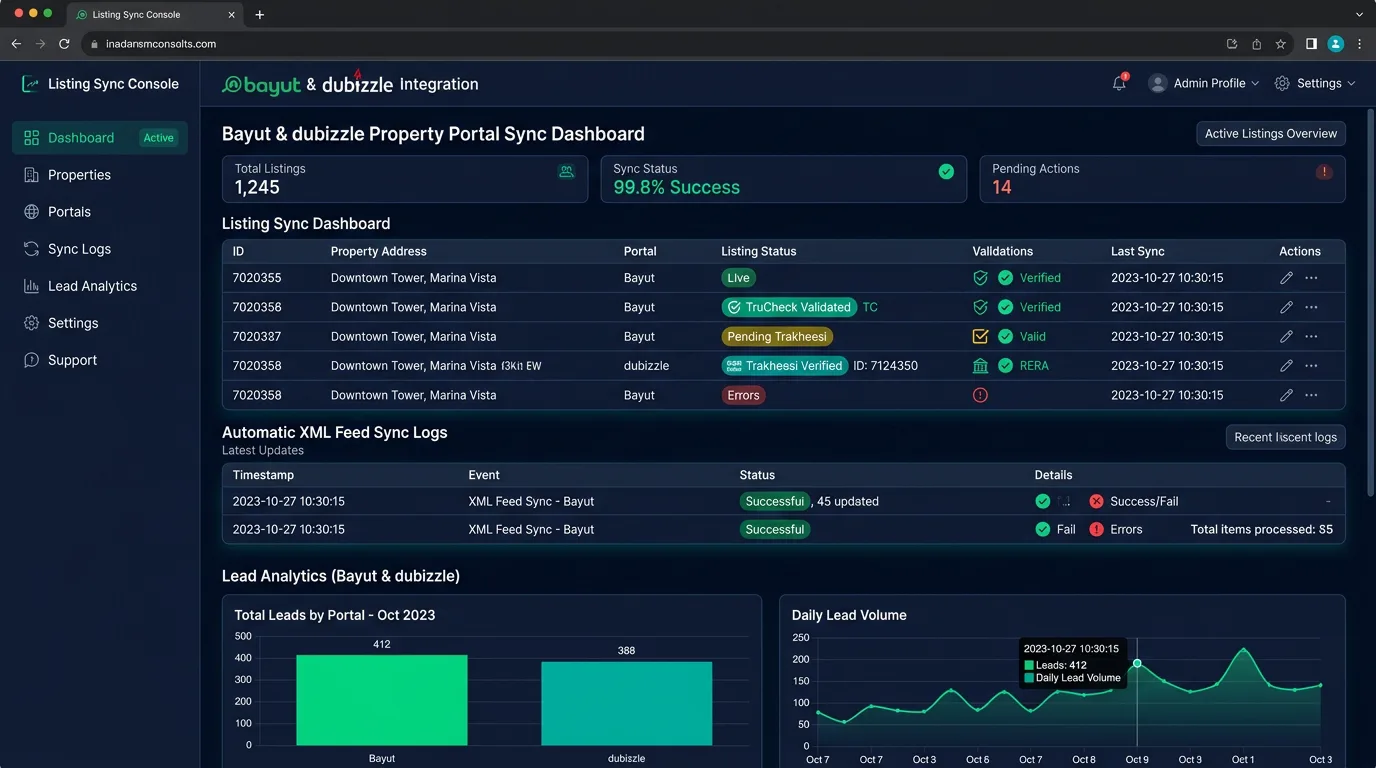Click the Admin Profile avatar icon
The width and height of the screenshot is (1376, 768).
point(1158,84)
